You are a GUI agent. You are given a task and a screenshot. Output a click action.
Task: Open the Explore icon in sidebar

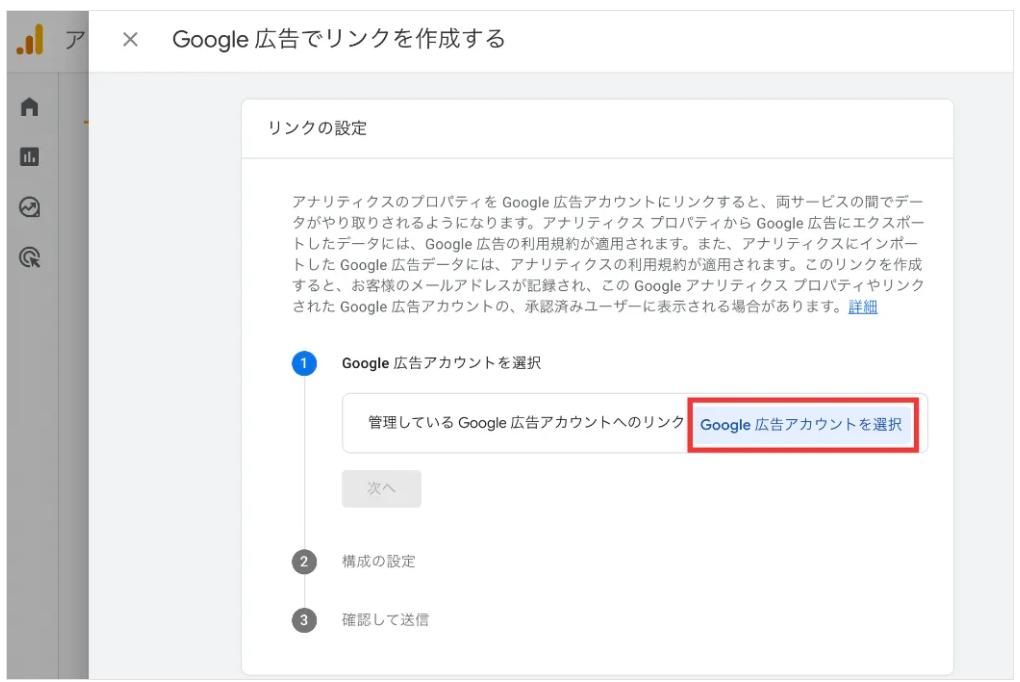30,207
